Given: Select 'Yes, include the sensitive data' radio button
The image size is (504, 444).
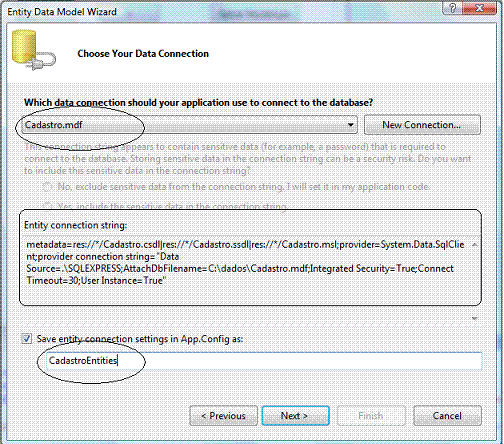Looking at the screenshot, I should pos(47,206).
